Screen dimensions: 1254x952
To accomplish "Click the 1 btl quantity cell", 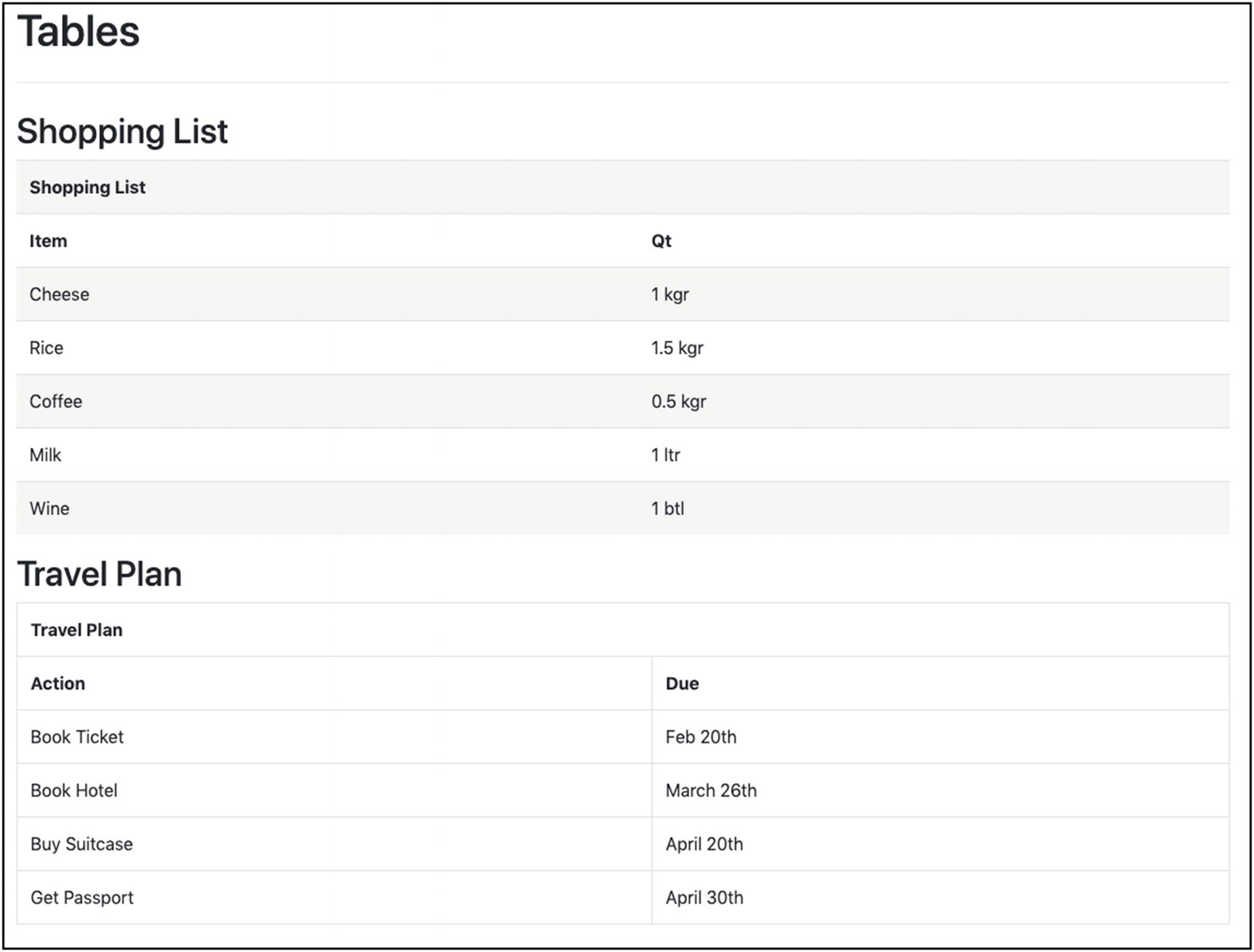I will (x=667, y=509).
